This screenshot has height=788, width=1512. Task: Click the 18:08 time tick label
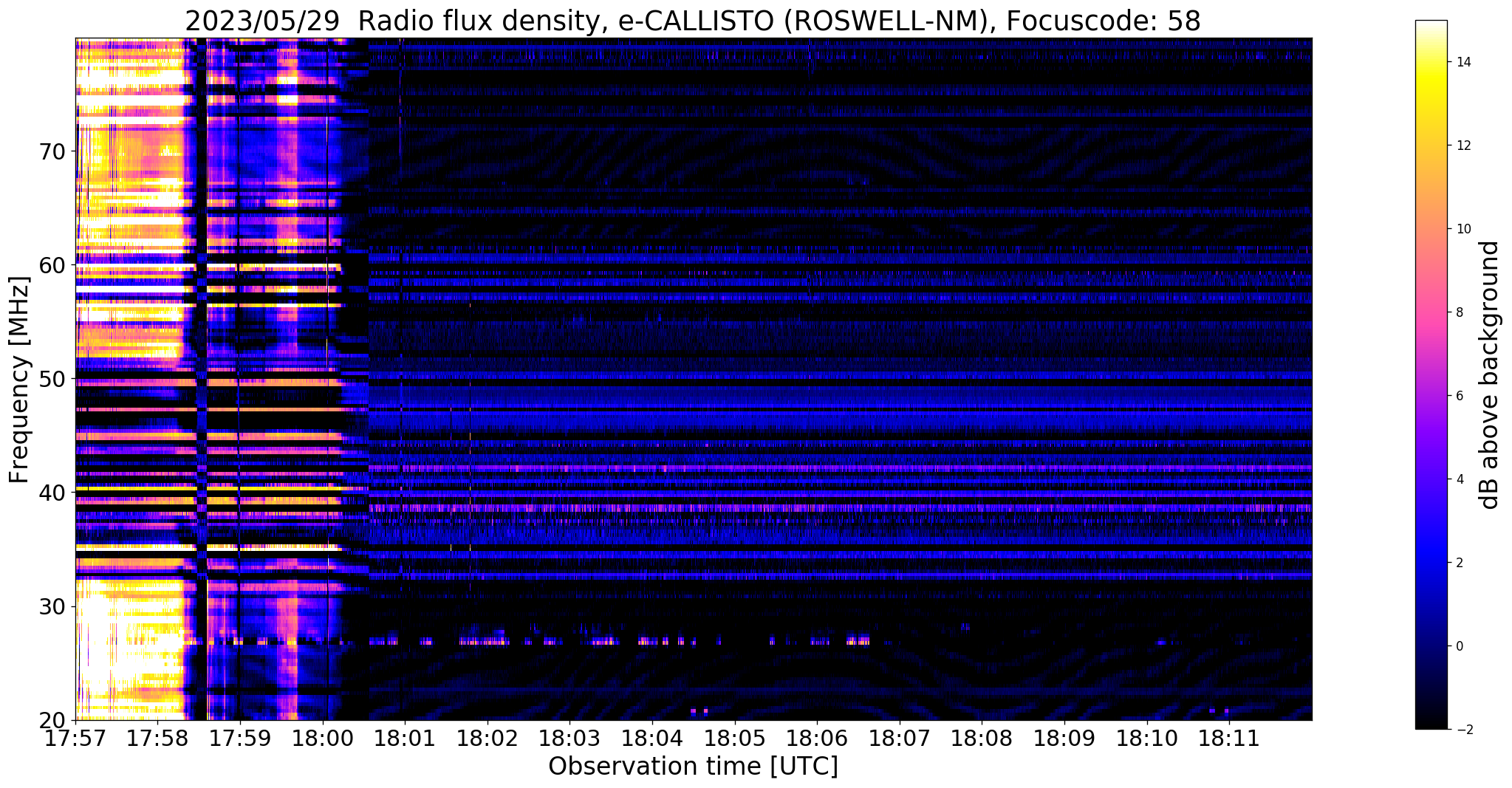[982, 738]
